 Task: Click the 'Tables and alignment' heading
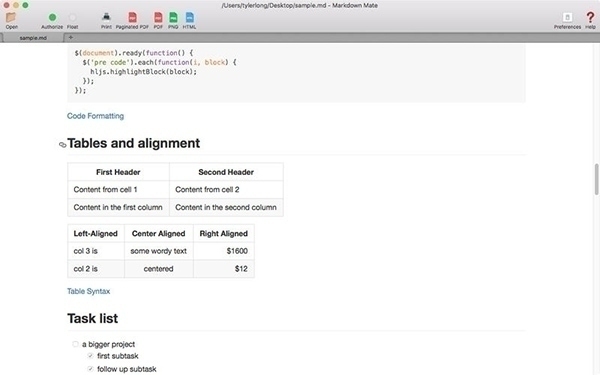(134, 143)
